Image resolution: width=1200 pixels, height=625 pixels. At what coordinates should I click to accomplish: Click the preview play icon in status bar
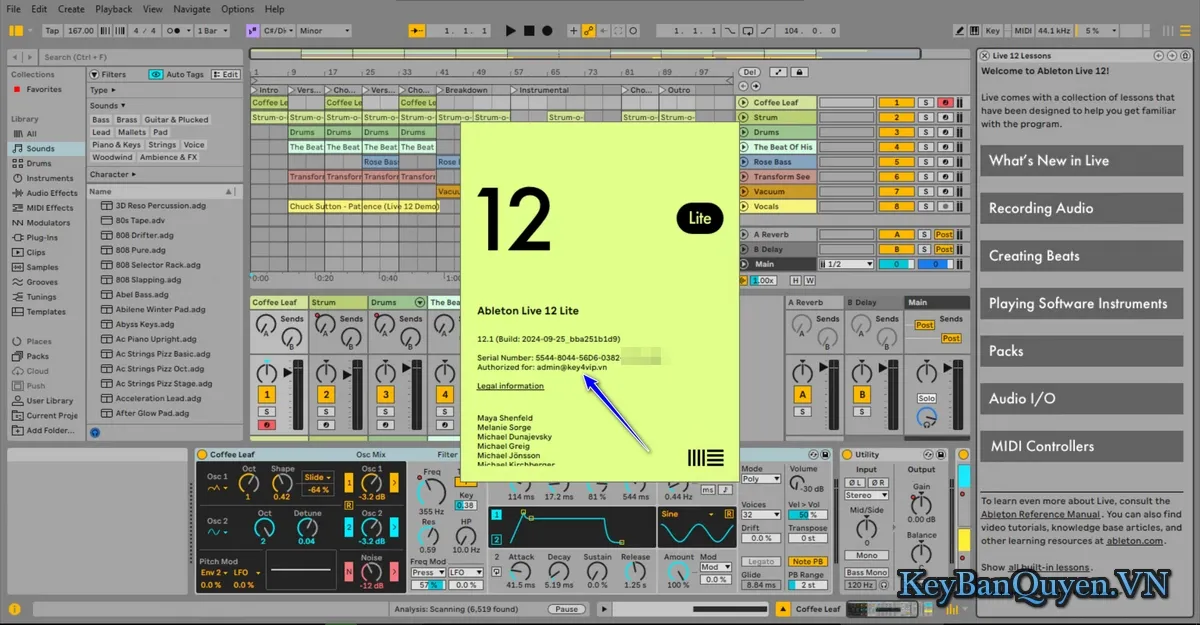click(x=603, y=608)
